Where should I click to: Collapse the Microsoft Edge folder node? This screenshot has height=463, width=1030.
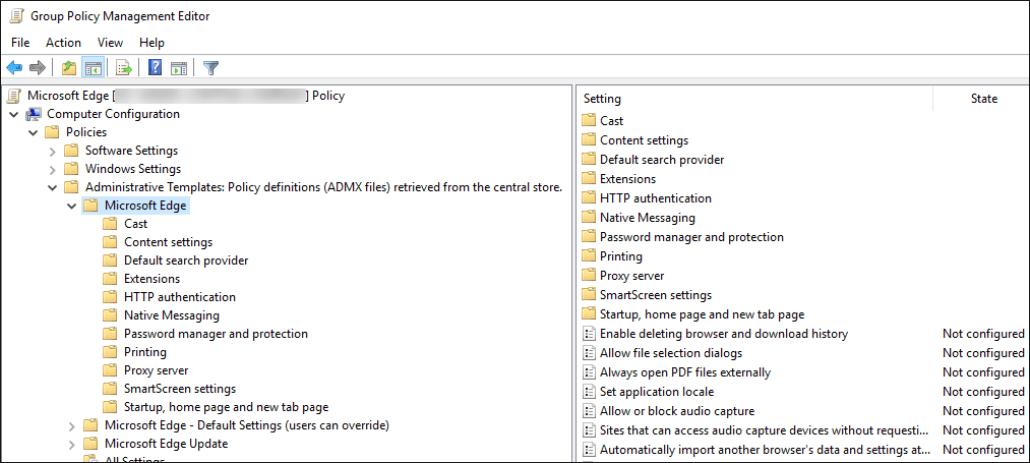coord(71,206)
